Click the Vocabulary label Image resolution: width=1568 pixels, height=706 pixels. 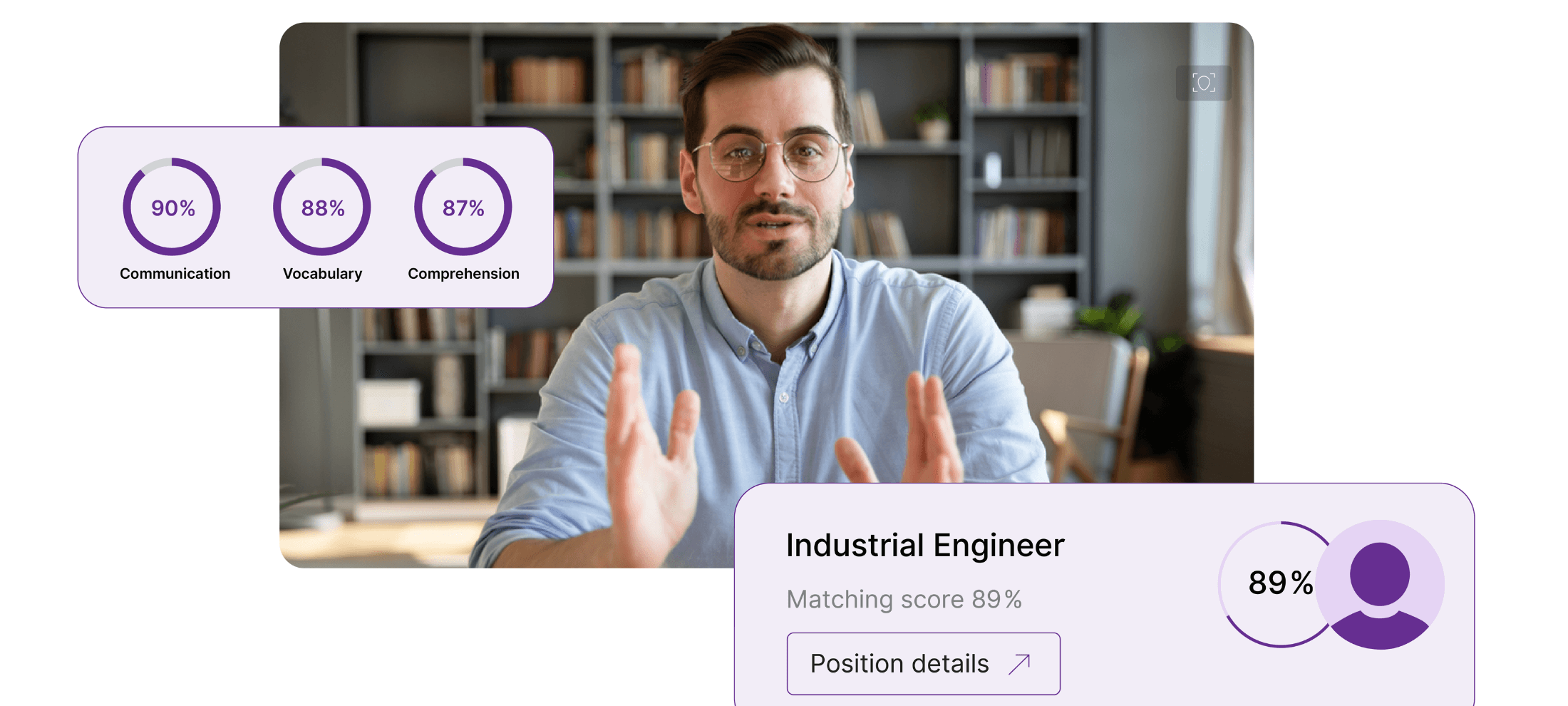click(322, 274)
